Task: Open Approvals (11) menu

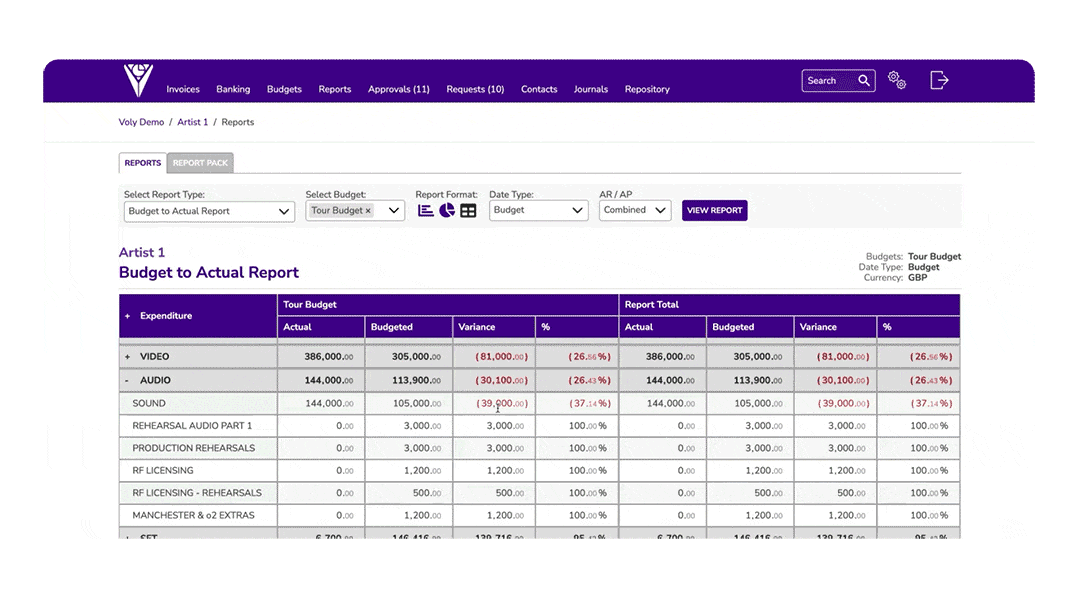Action: 399,90
